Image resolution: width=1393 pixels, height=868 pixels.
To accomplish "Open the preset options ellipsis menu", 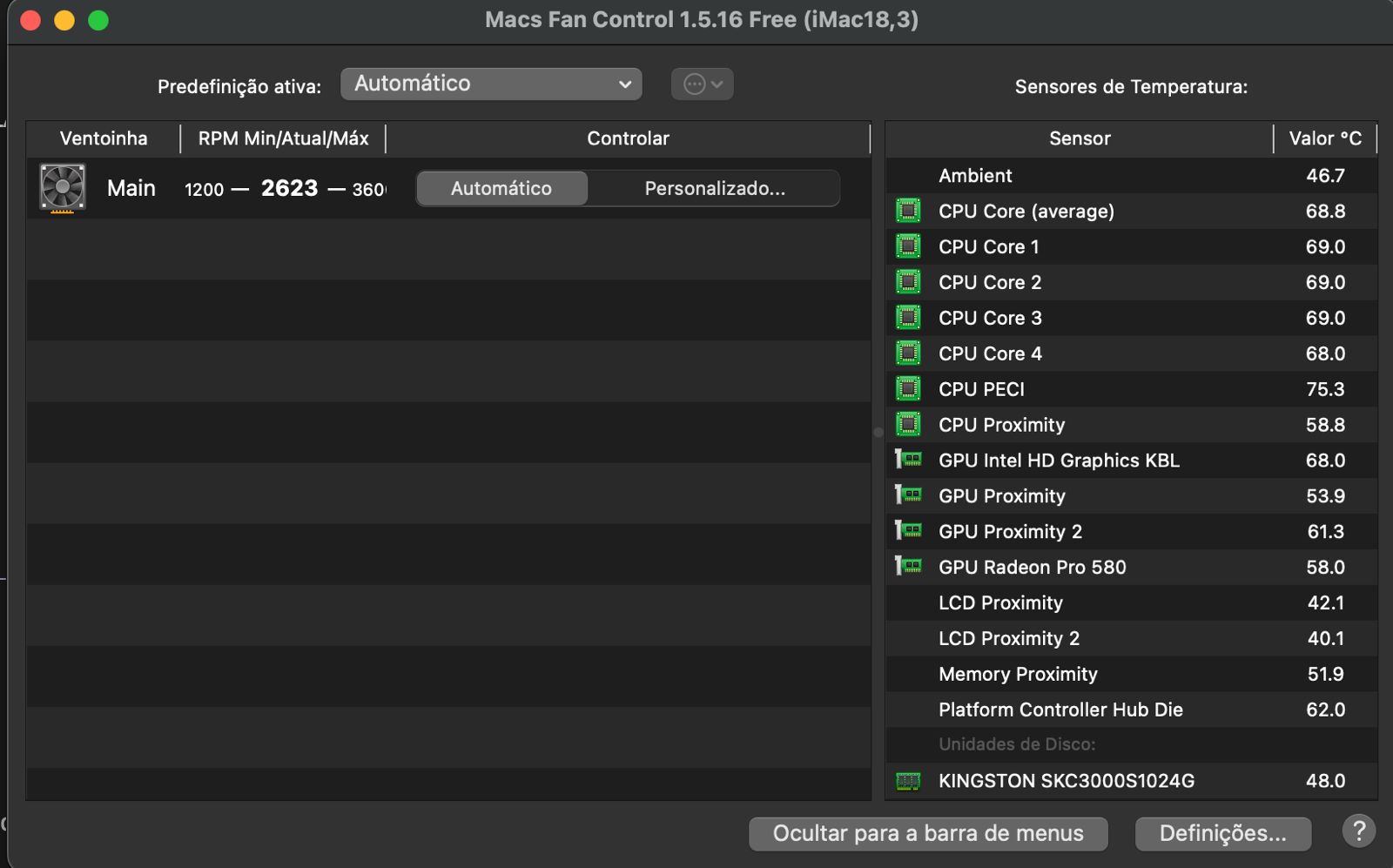I will coord(702,84).
